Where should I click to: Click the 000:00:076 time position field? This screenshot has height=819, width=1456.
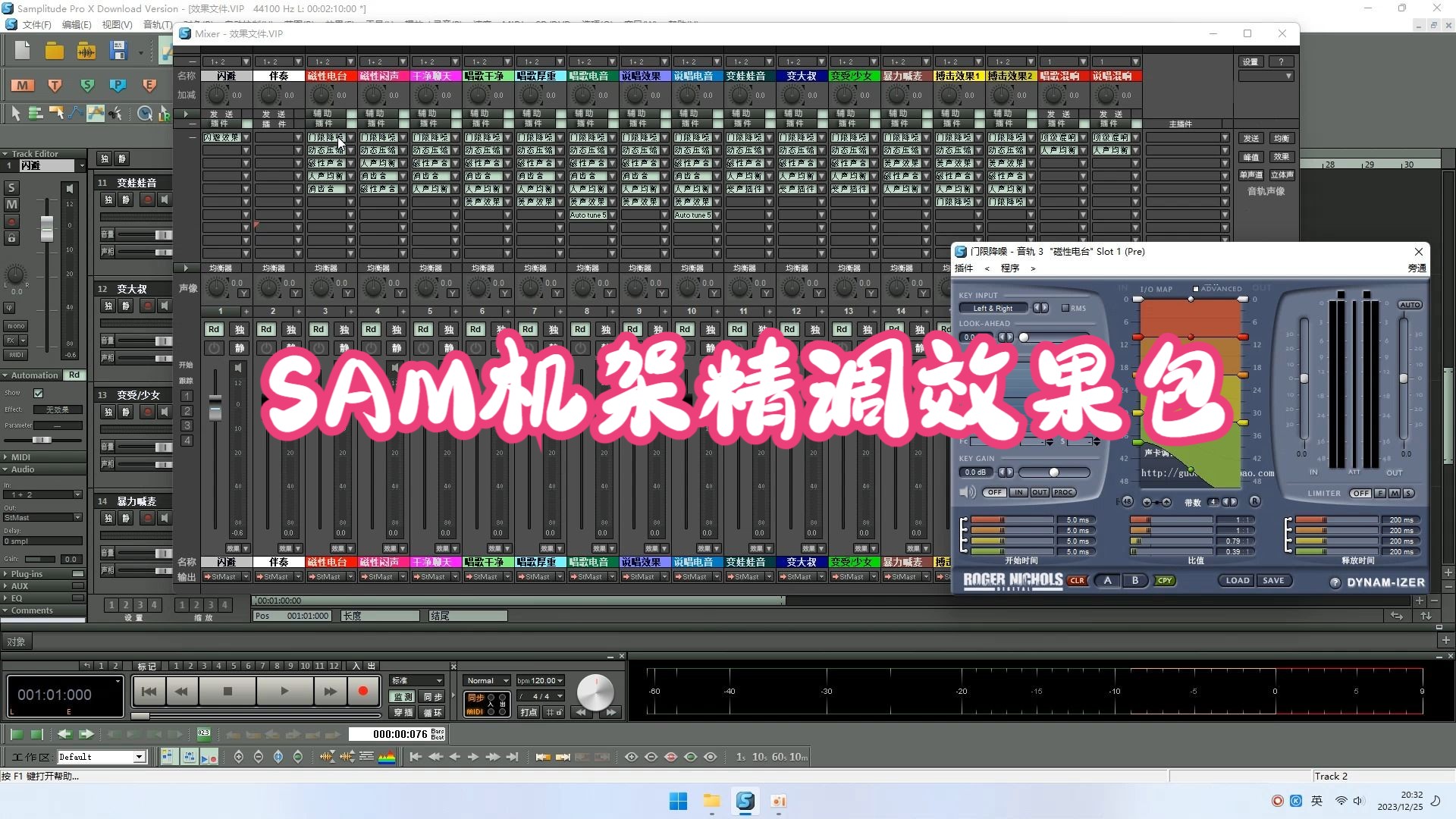click(x=400, y=733)
